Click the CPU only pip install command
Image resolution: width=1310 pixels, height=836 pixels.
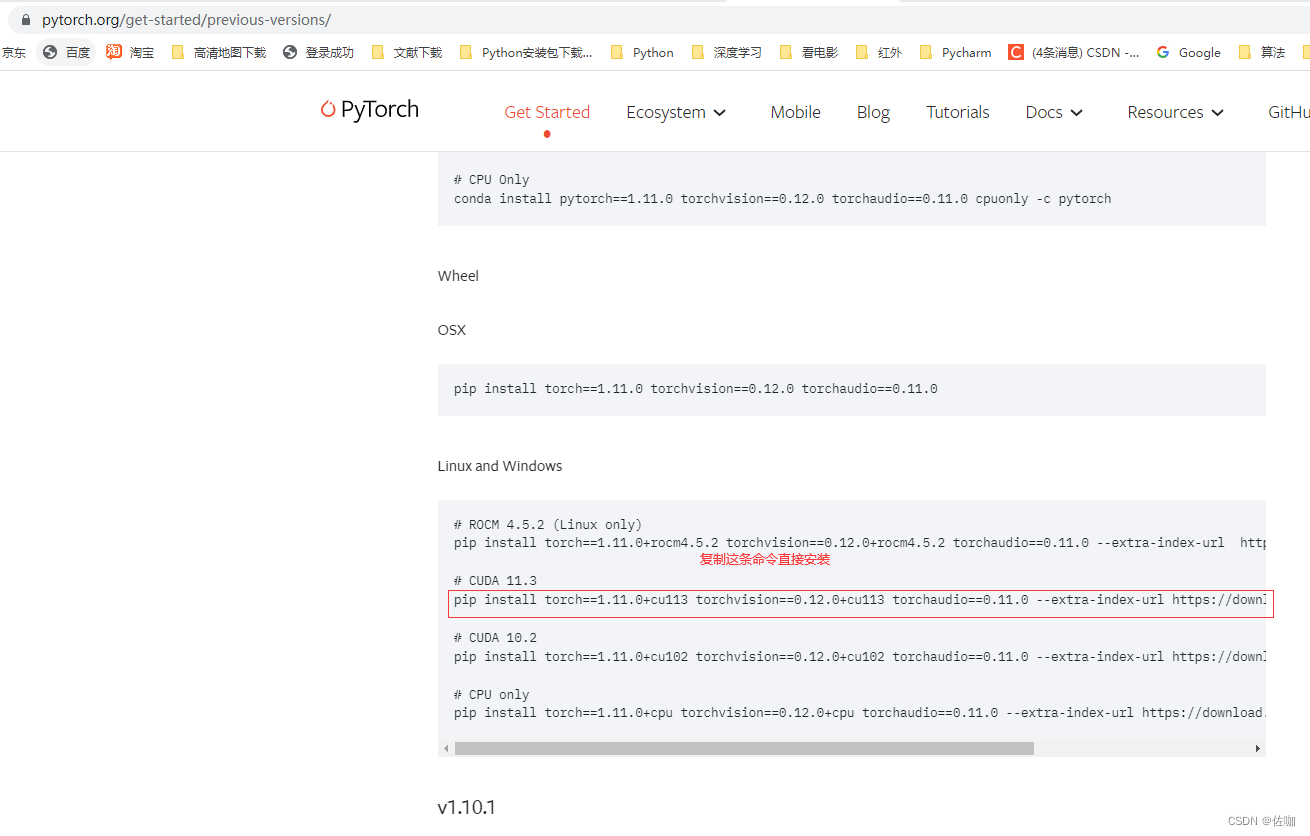pyautogui.click(x=860, y=713)
